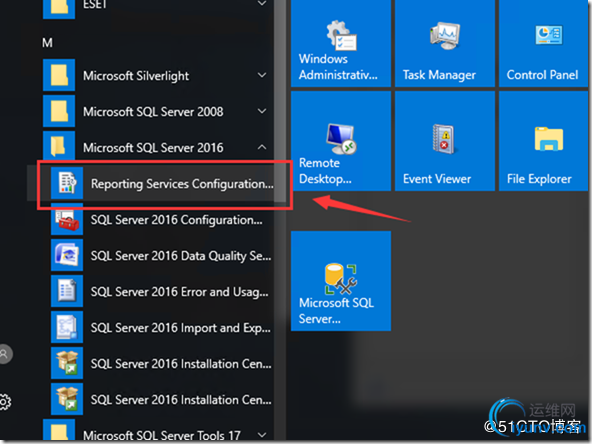Click user account icon in Start sidebar
This screenshot has height=444, width=592.
[x=5, y=354]
